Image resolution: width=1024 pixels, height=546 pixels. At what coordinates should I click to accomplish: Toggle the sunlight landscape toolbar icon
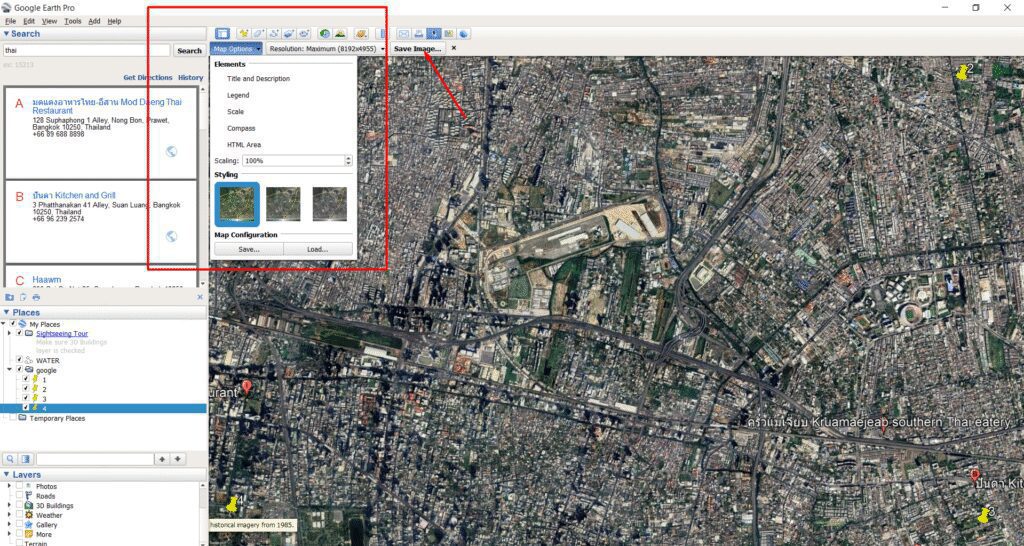340,33
